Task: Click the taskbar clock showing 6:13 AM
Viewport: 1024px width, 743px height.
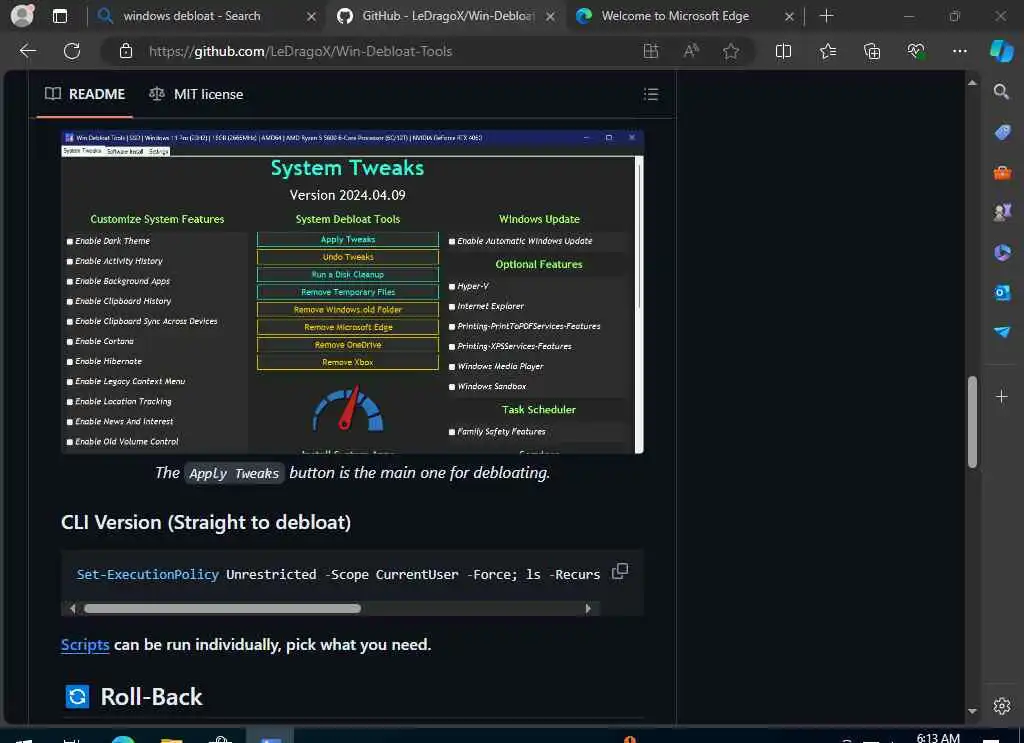Action: click(x=938, y=737)
